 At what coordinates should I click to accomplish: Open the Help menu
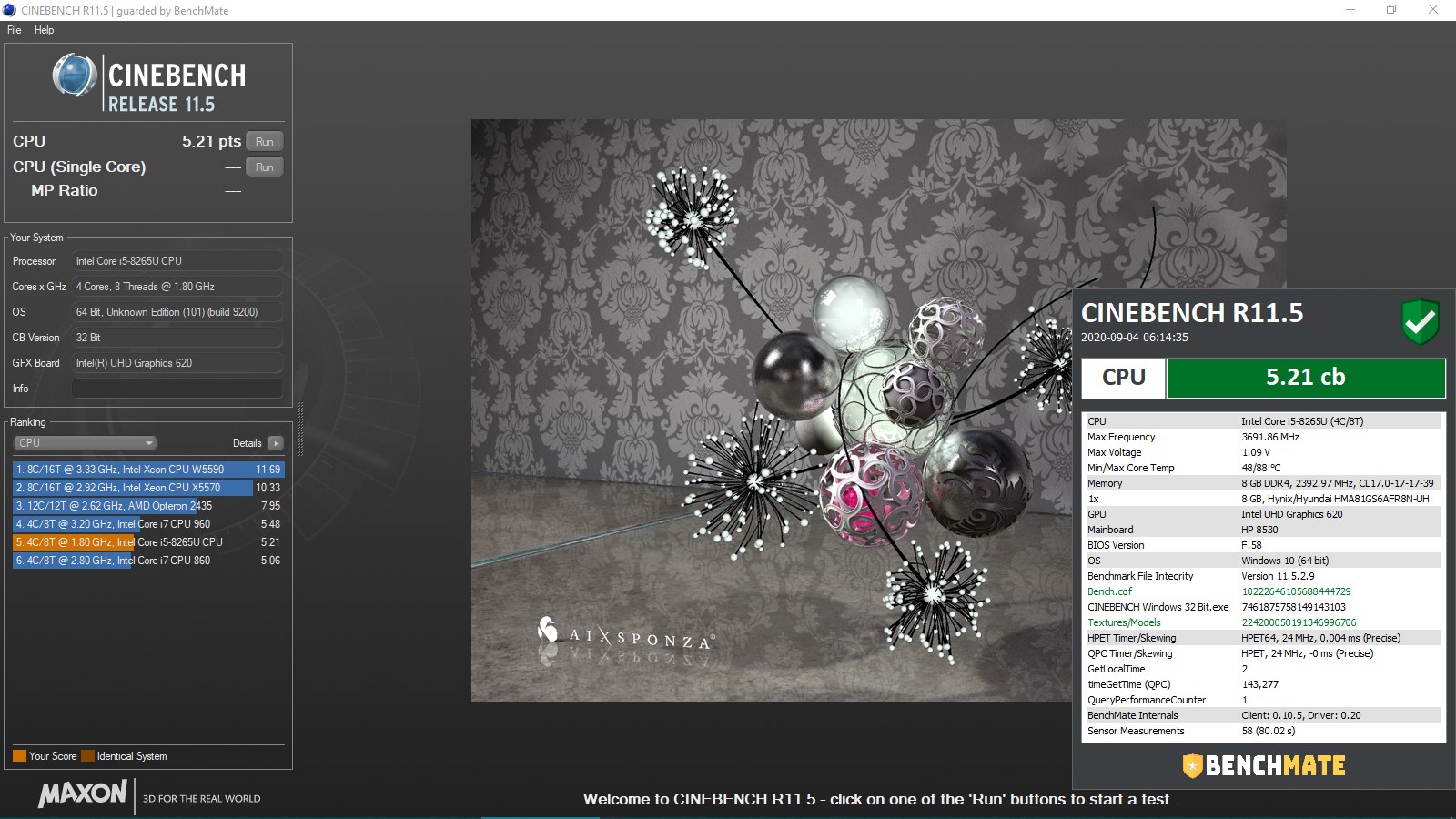[45, 30]
